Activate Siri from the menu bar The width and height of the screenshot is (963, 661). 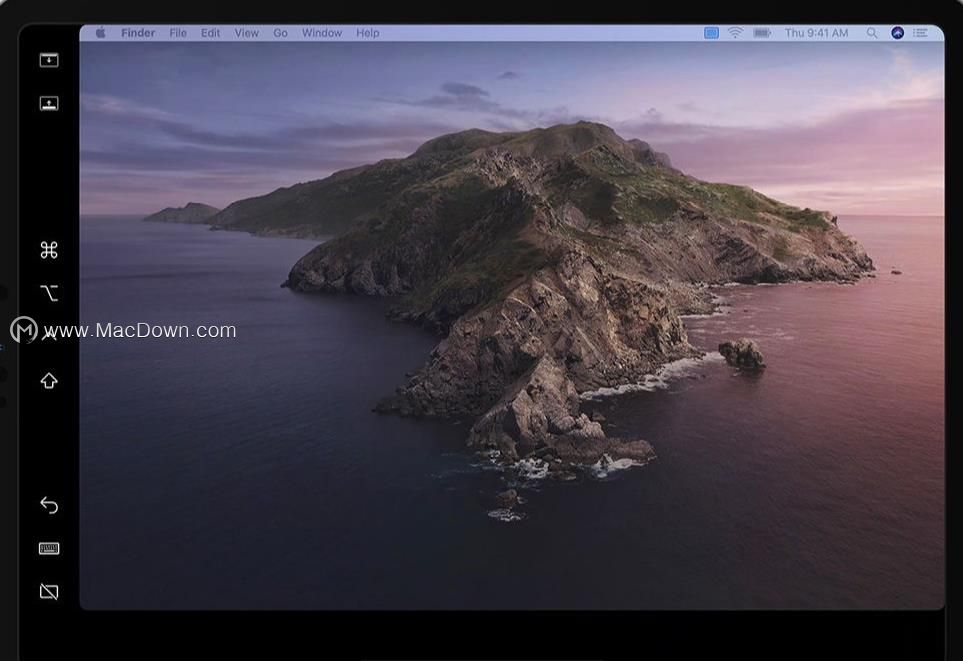click(x=897, y=33)
